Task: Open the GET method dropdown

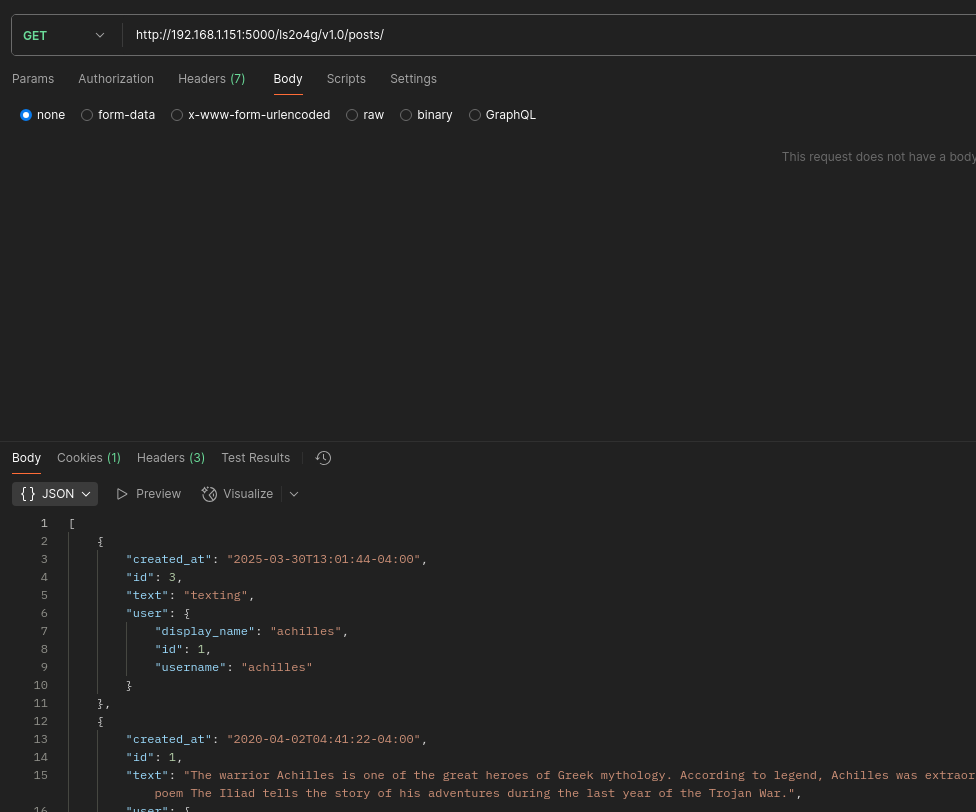Action: click(63, 35)
